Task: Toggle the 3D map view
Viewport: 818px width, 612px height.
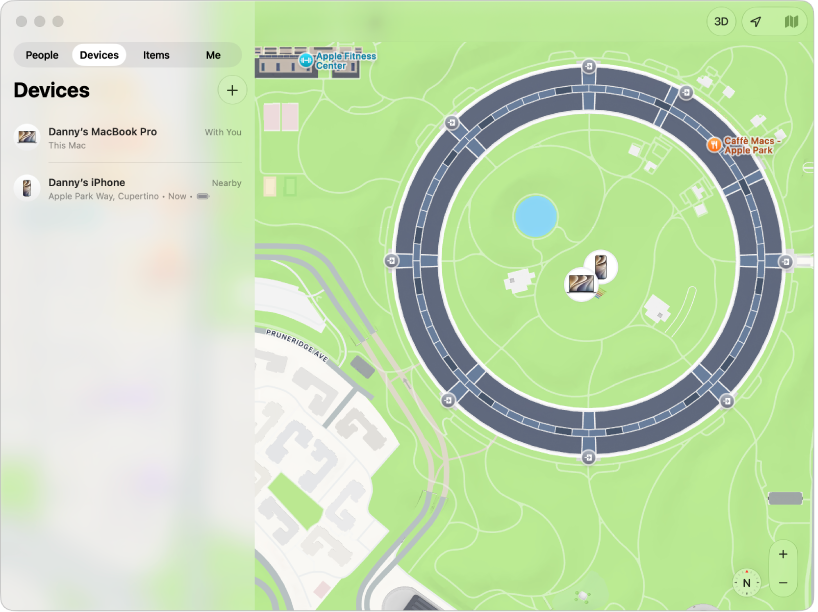Action: click(721, 21)
